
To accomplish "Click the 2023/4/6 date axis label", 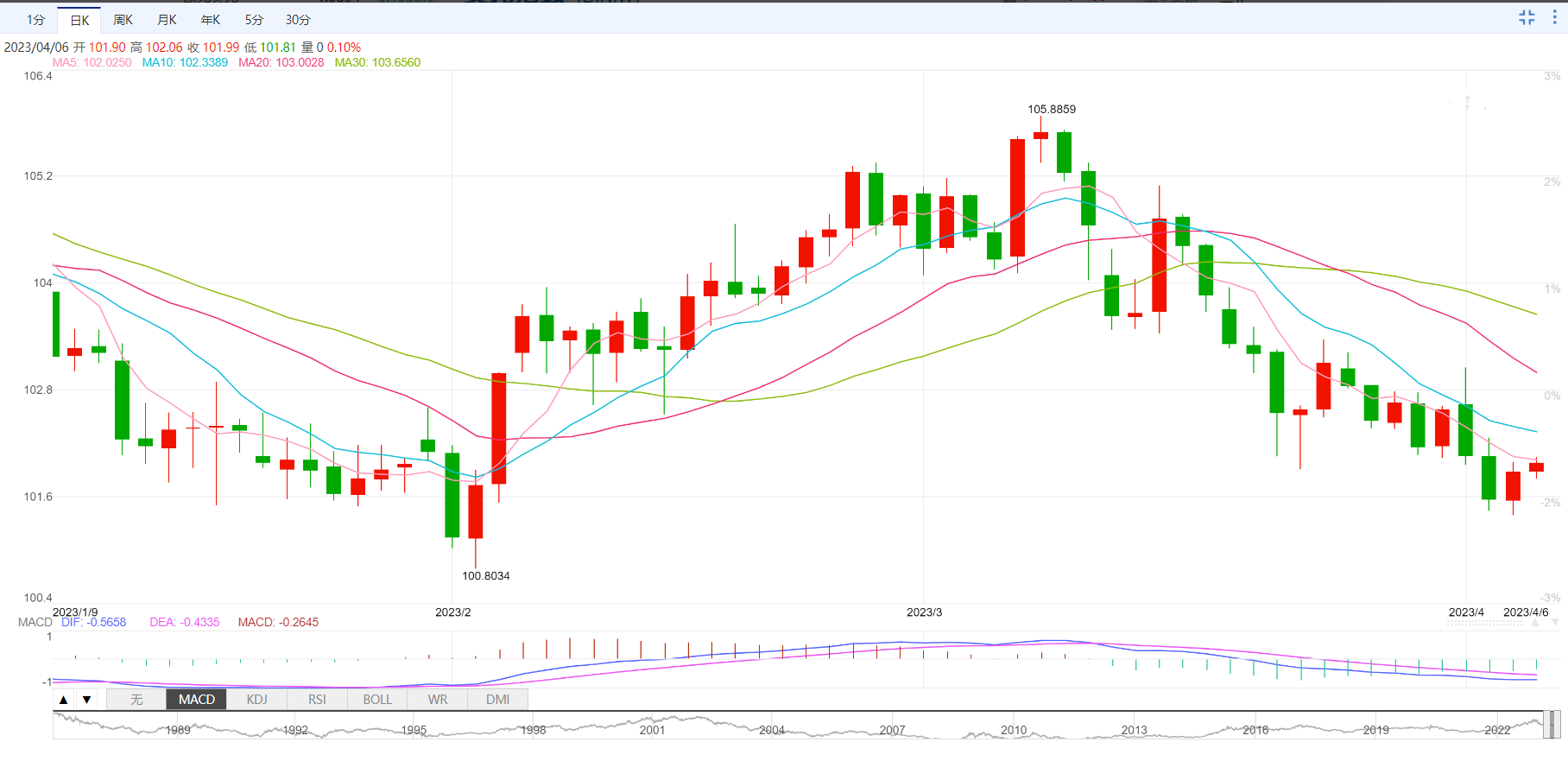I will click(x=1526, y=612).
